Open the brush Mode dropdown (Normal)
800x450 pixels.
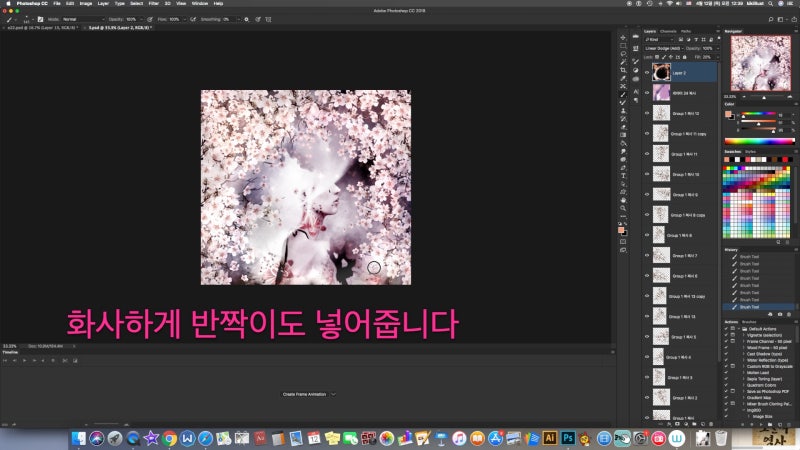pos(83,19)
